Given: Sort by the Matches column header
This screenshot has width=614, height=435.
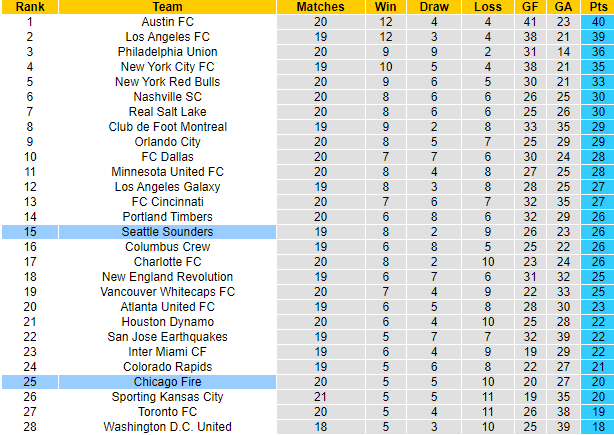Looking at the screenshot, I should click(x=320, y=6).
